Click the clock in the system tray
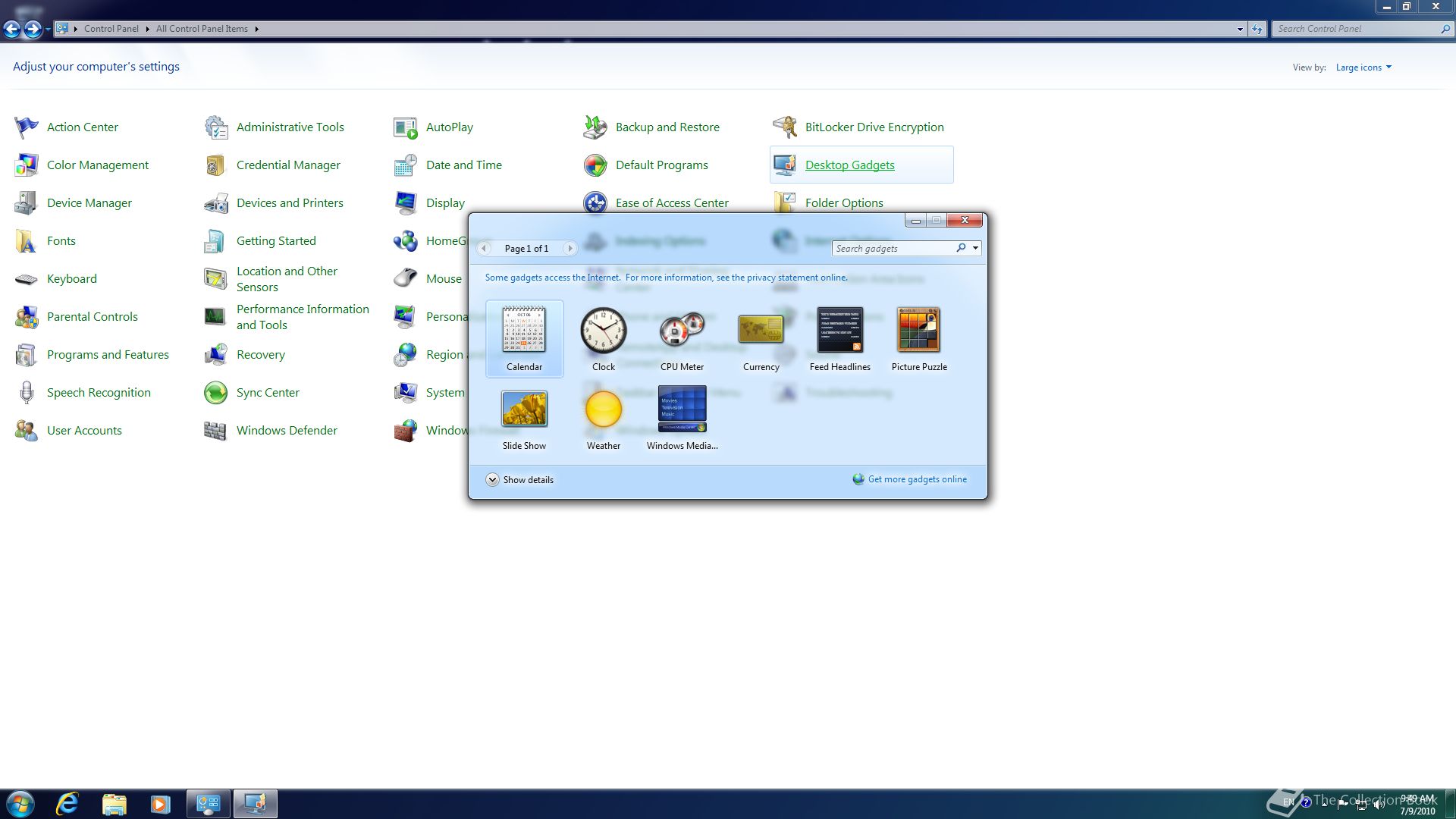This screenshot has height=819, width=1456. pyautogui.click(x=1417, y=805)
